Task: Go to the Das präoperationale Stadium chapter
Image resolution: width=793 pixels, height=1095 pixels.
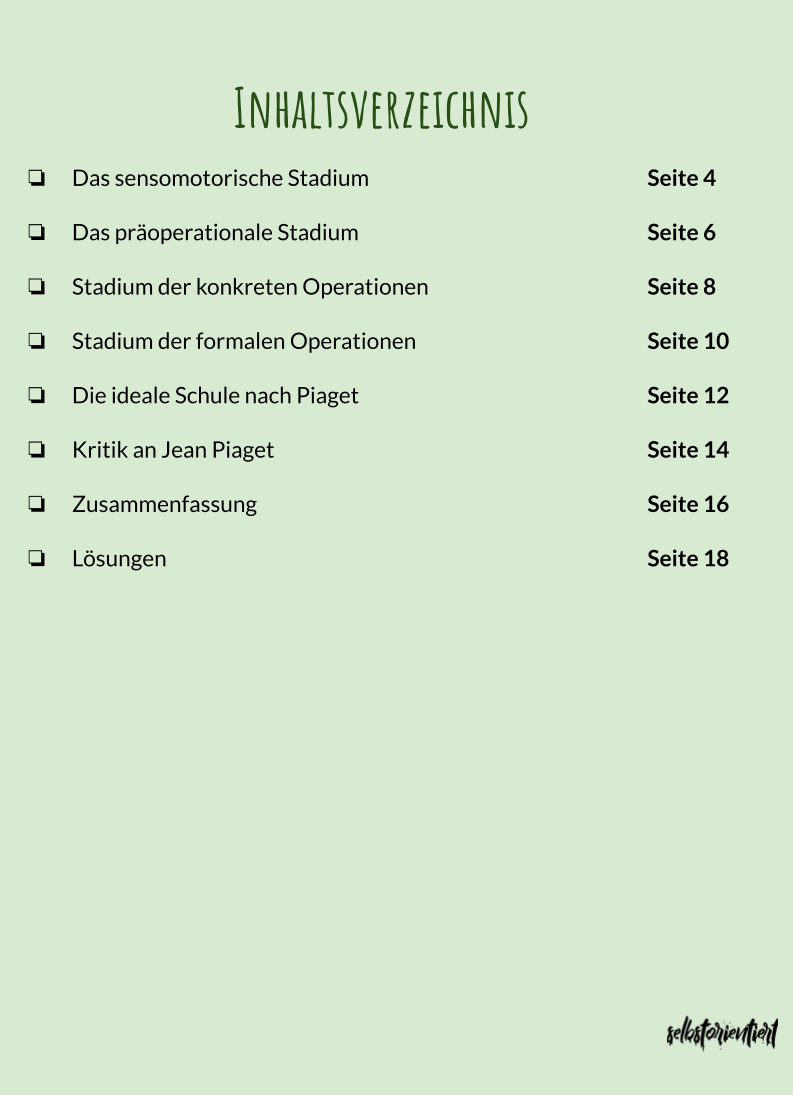Action: coord(215,232)
